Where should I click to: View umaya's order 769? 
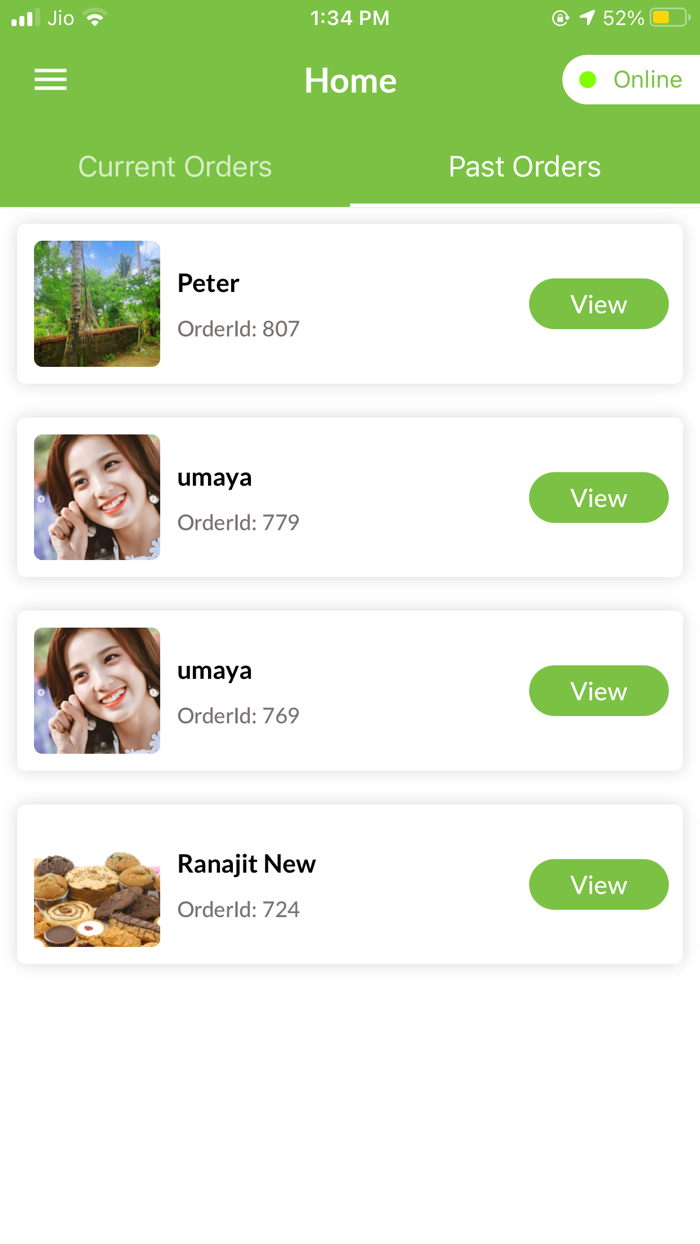click(x=598, y=690)
